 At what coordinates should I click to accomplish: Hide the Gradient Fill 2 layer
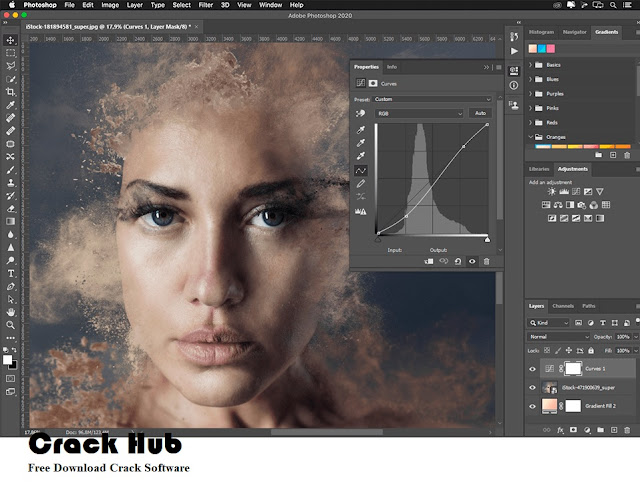click(532, 406)
